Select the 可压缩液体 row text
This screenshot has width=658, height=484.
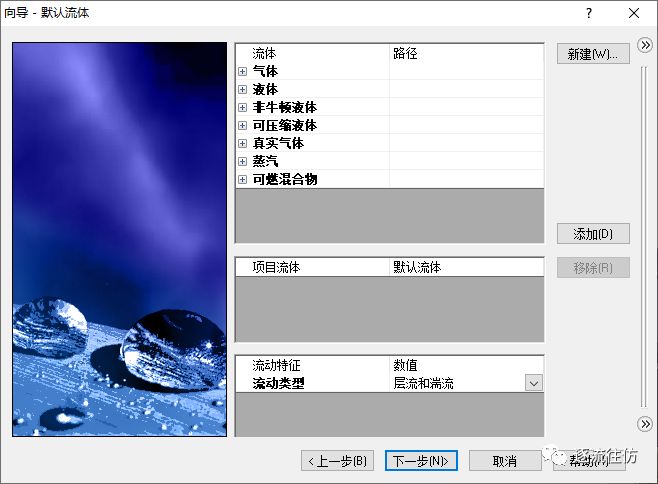(285, 126)
